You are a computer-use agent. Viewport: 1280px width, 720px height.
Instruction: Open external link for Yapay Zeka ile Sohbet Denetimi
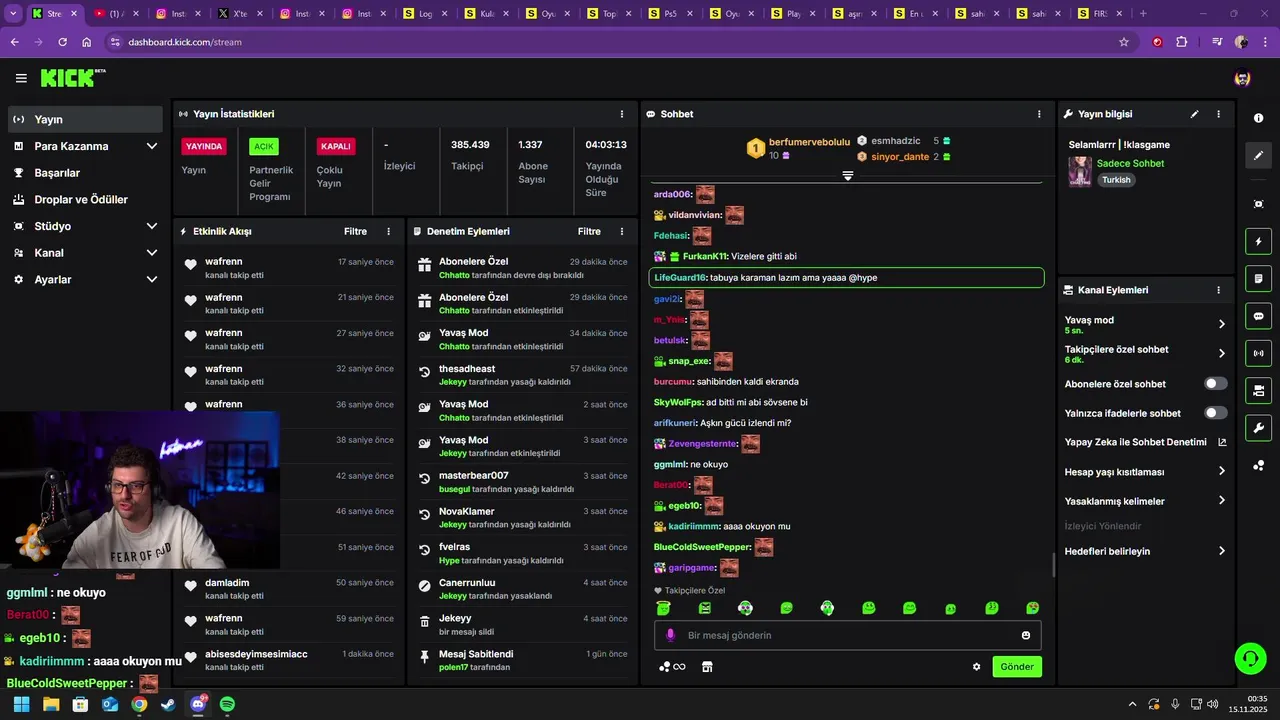[x=1222, y=442]
